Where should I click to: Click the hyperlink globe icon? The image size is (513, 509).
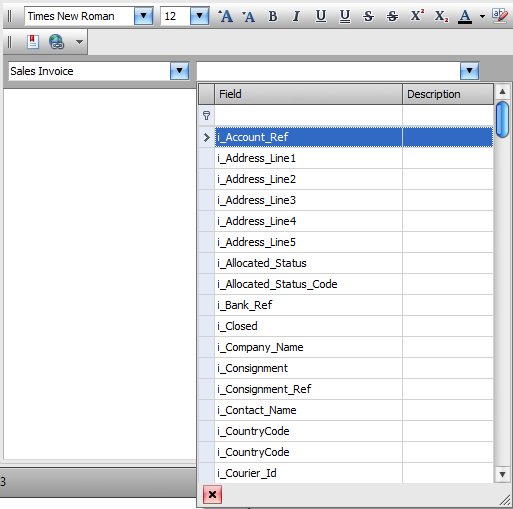pos(56,42)
